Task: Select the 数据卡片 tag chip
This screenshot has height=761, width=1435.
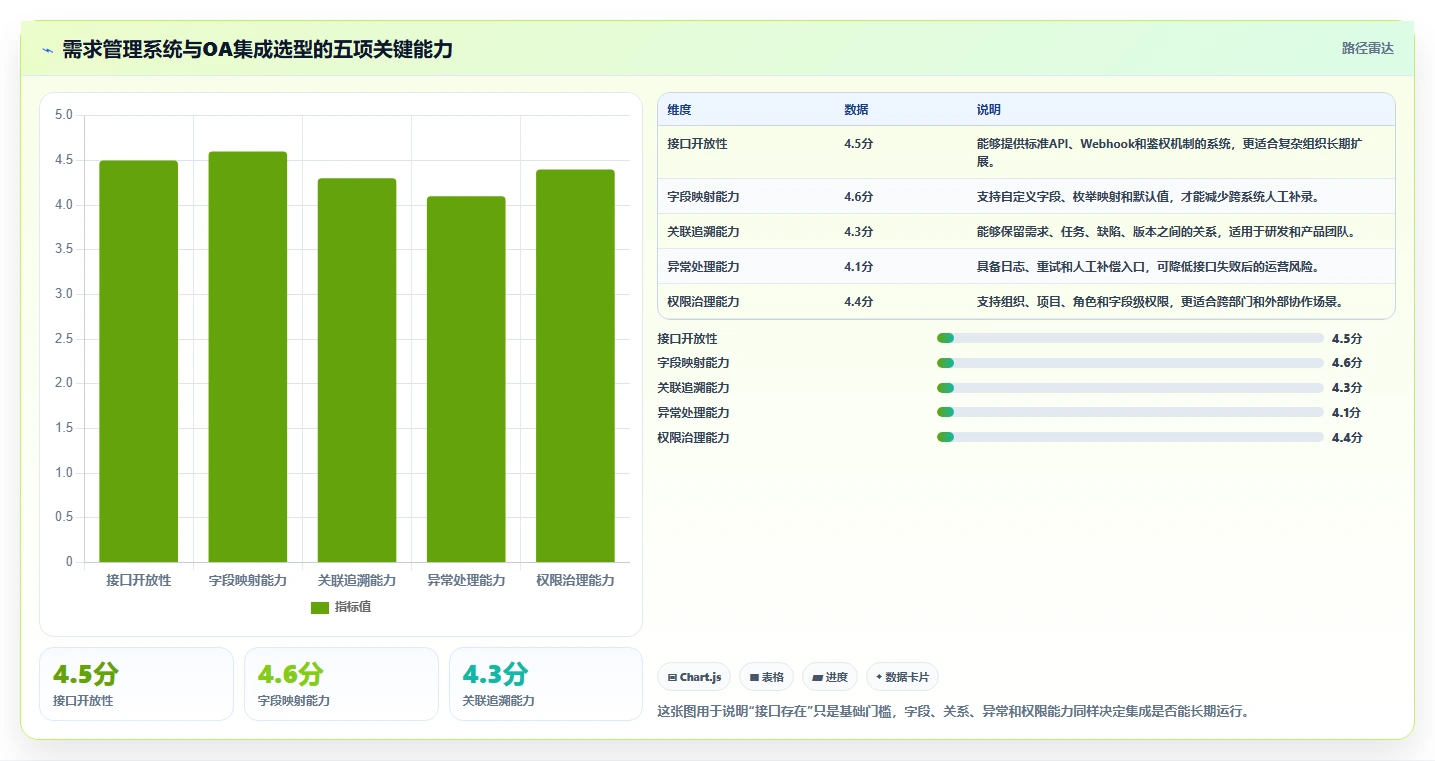Action: pos(902,677)
